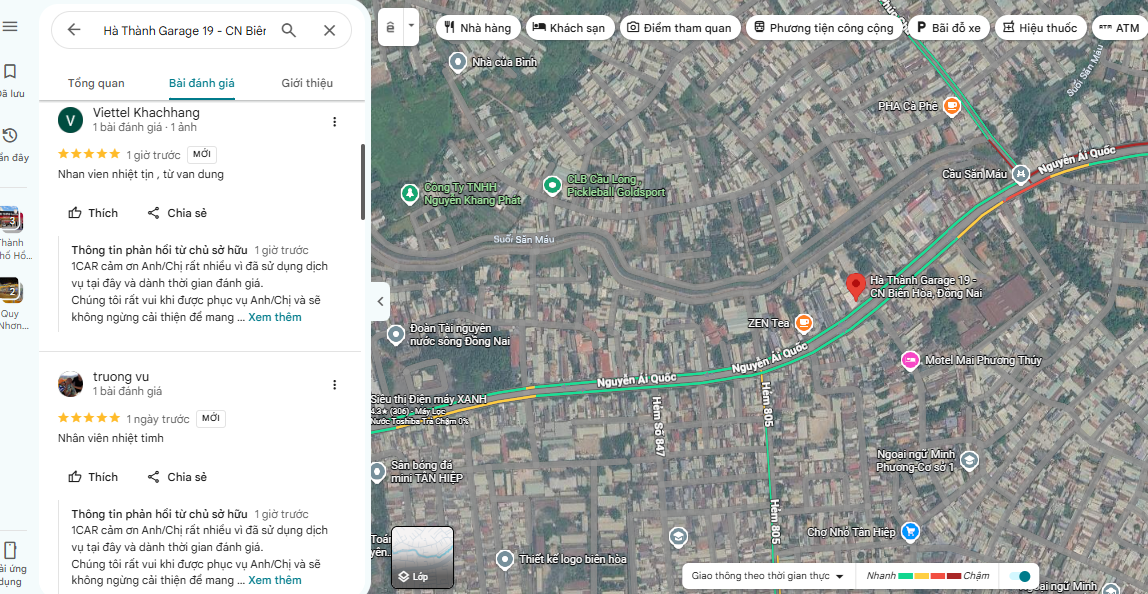Filter by Nhà hàng restaurants chip
This screenshot has width=1148, height=594.
(479, 29)
